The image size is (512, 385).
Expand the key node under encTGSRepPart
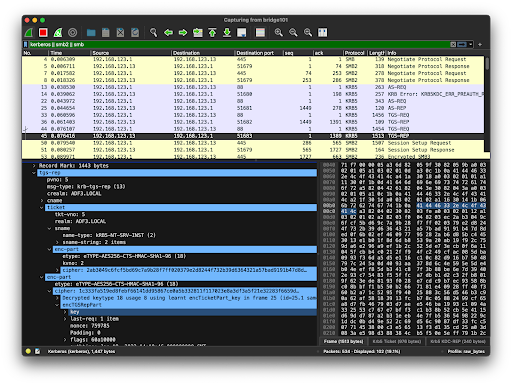pos(65,312)
